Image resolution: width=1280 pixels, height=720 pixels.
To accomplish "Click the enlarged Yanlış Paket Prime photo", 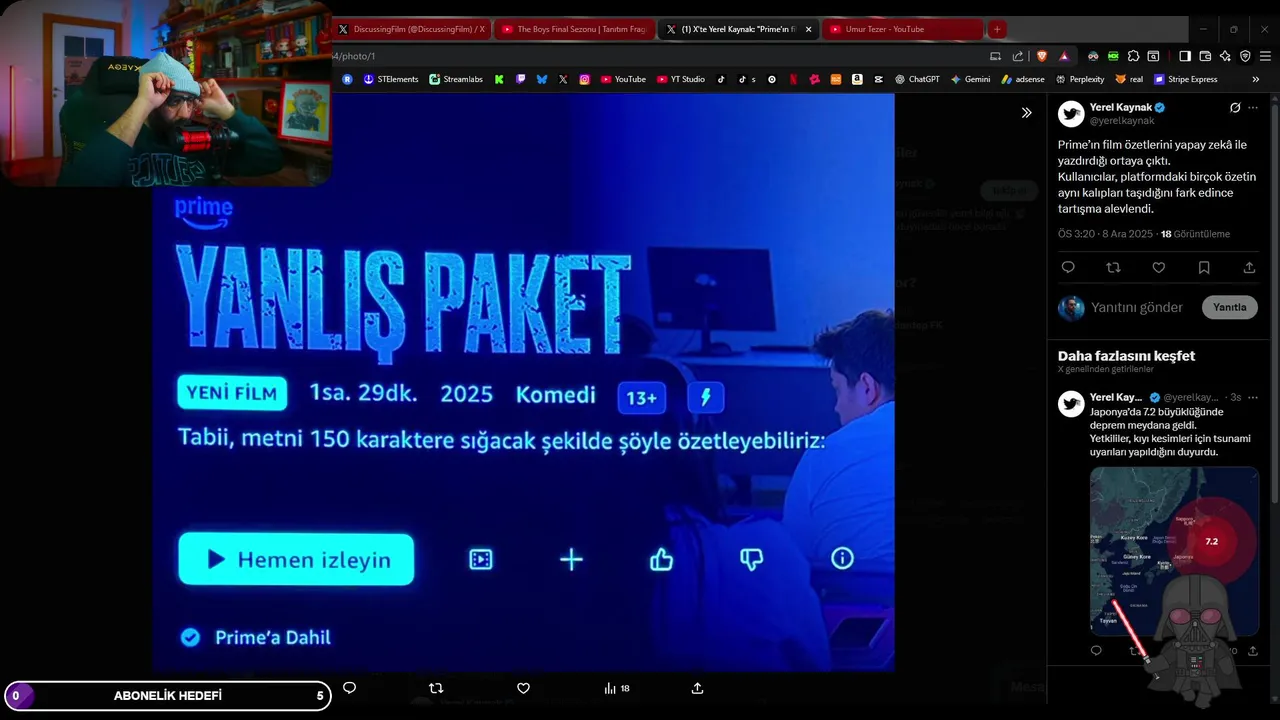I will click(523, 380).
